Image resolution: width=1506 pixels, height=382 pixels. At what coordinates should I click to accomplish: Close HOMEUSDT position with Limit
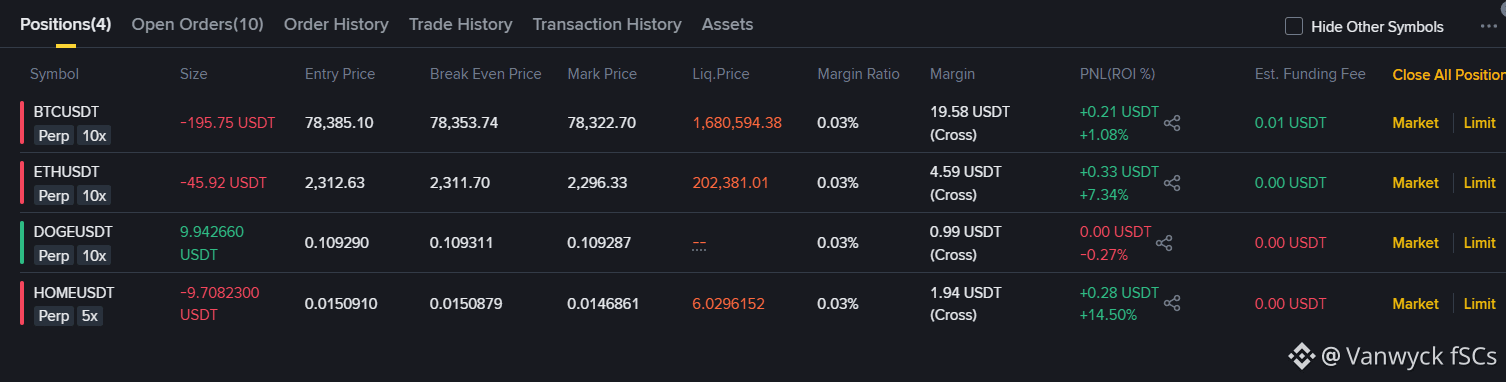(1479, 303)
